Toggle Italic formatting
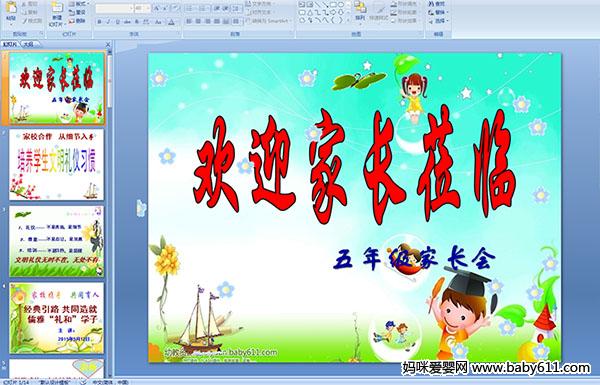 pos(108,22)
